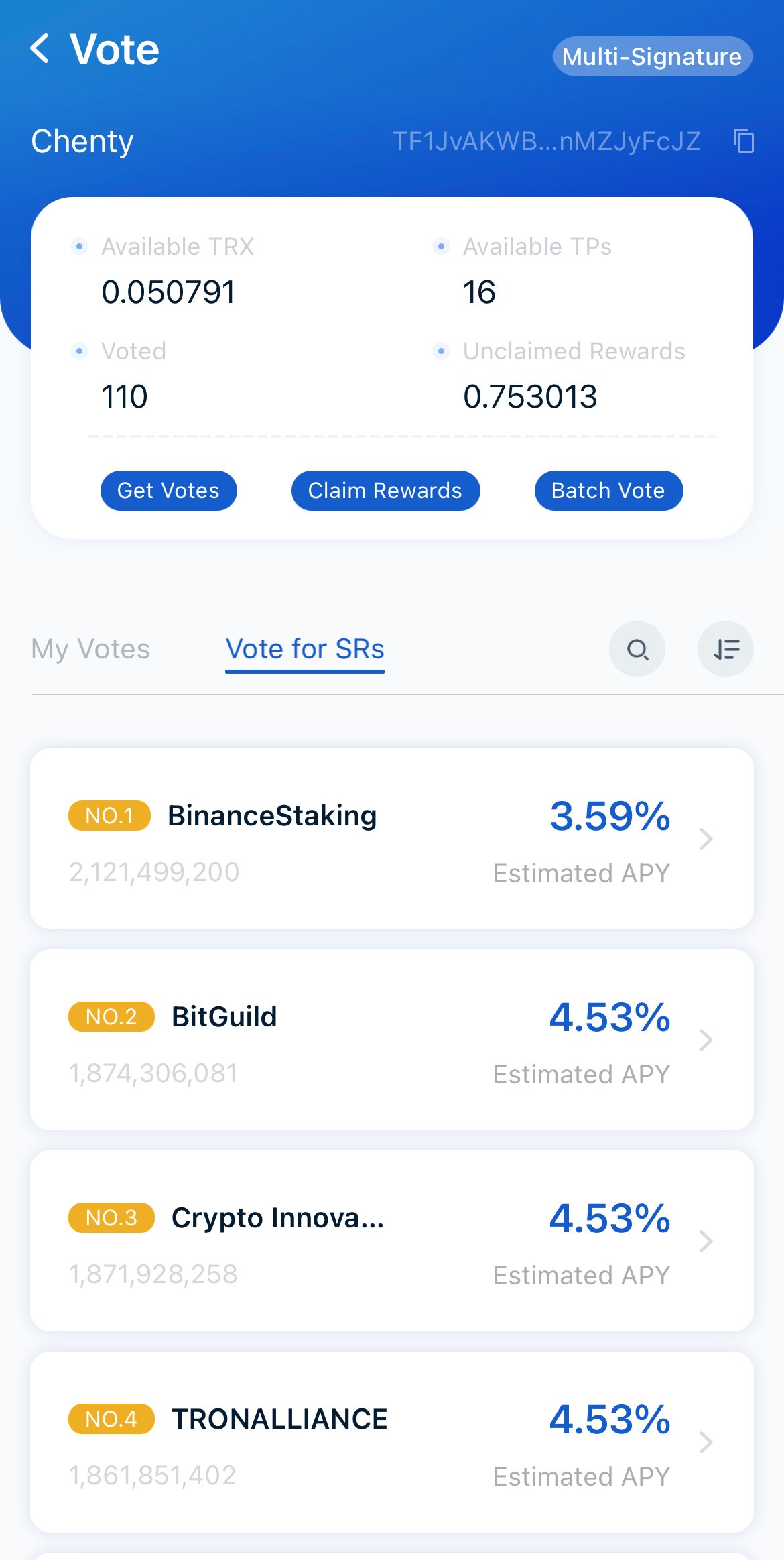Image resolution: width=784 pixels, height=1560 pixels.
Task: Expand BinanceStaking details via its chevron
Action: 706,839
